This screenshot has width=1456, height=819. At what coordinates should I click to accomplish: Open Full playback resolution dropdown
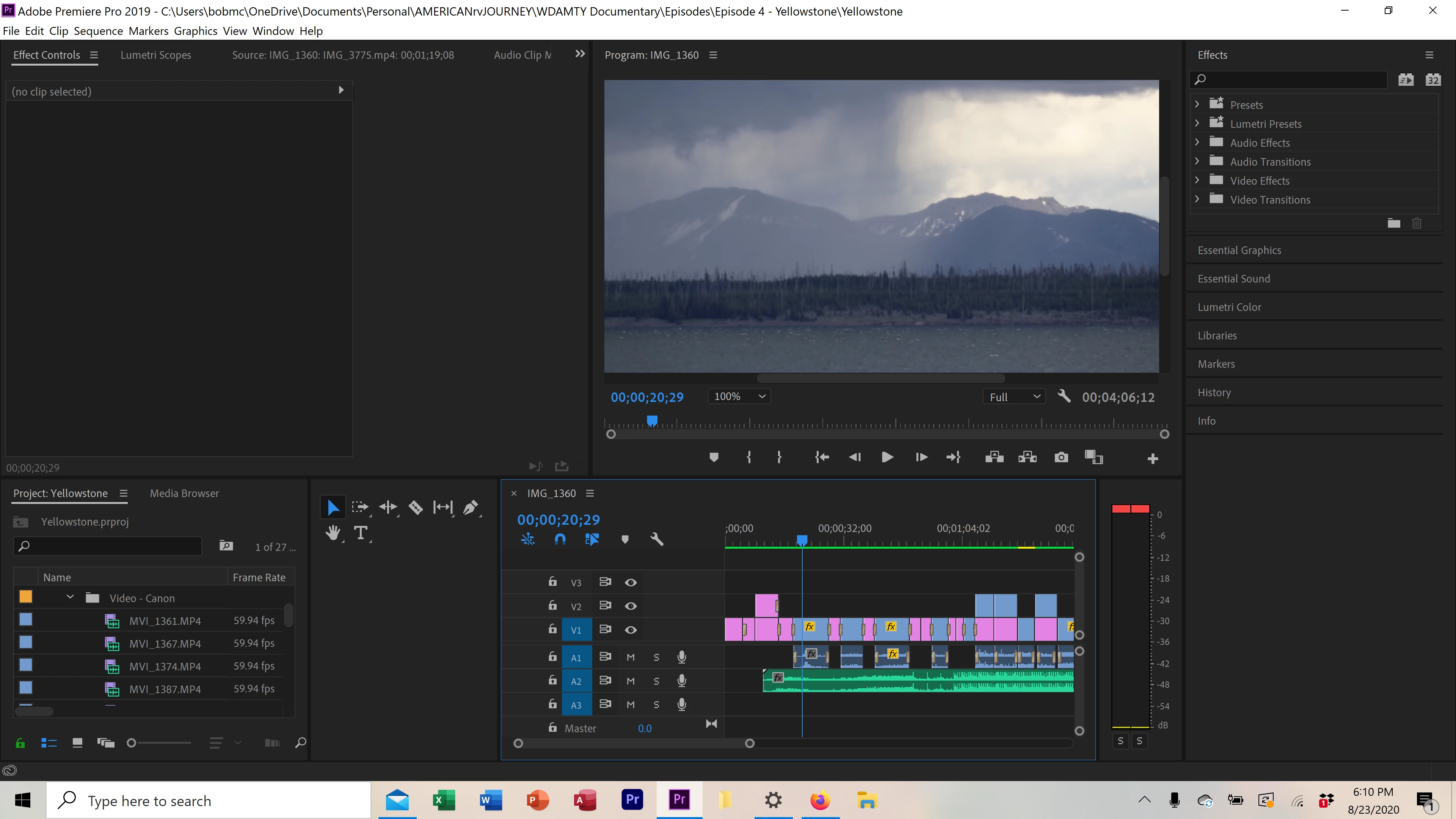coord(1014,397)
